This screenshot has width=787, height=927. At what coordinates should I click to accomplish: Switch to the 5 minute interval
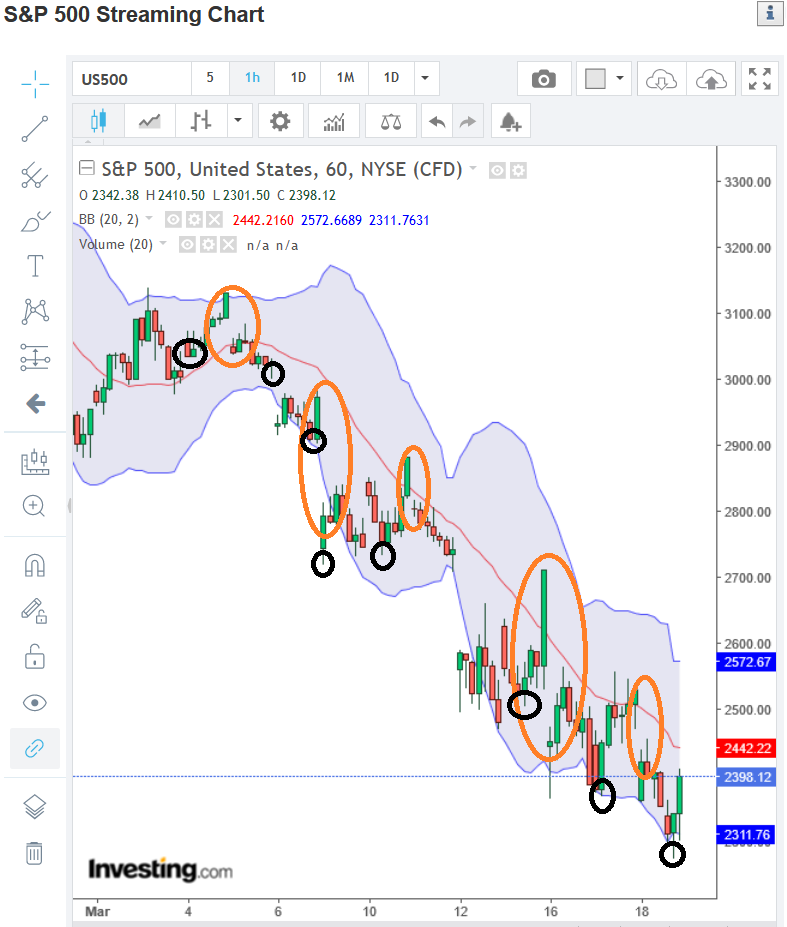pyautogui.click(x=210, y=78)
